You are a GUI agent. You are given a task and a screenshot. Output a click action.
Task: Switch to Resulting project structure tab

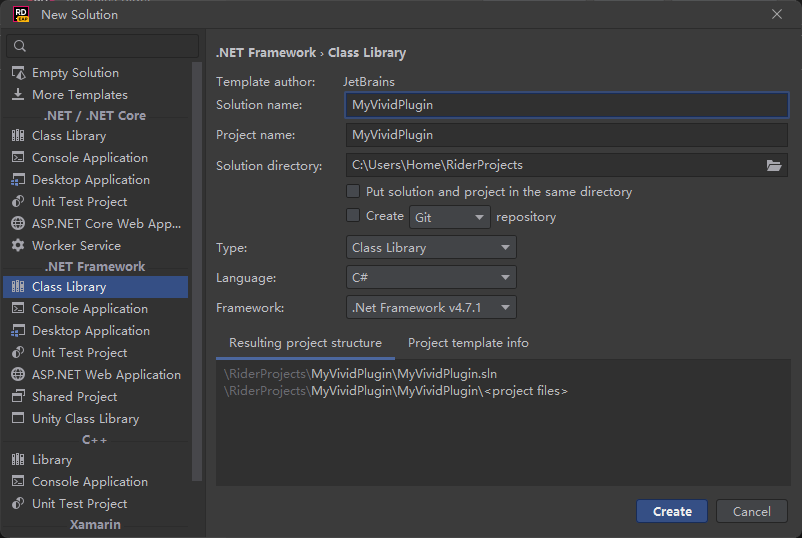(305, 343)
